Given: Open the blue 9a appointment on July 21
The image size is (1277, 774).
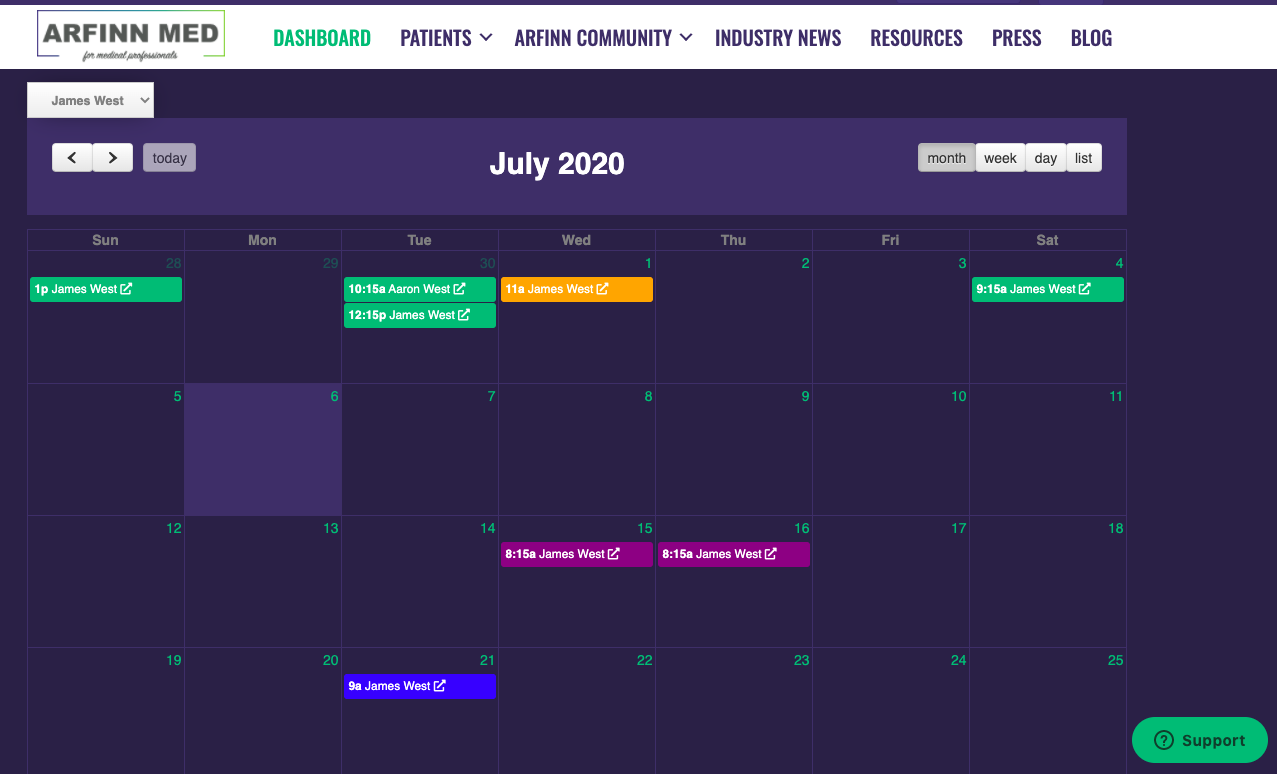Looking at the screenshot, I should pos(420,686).
